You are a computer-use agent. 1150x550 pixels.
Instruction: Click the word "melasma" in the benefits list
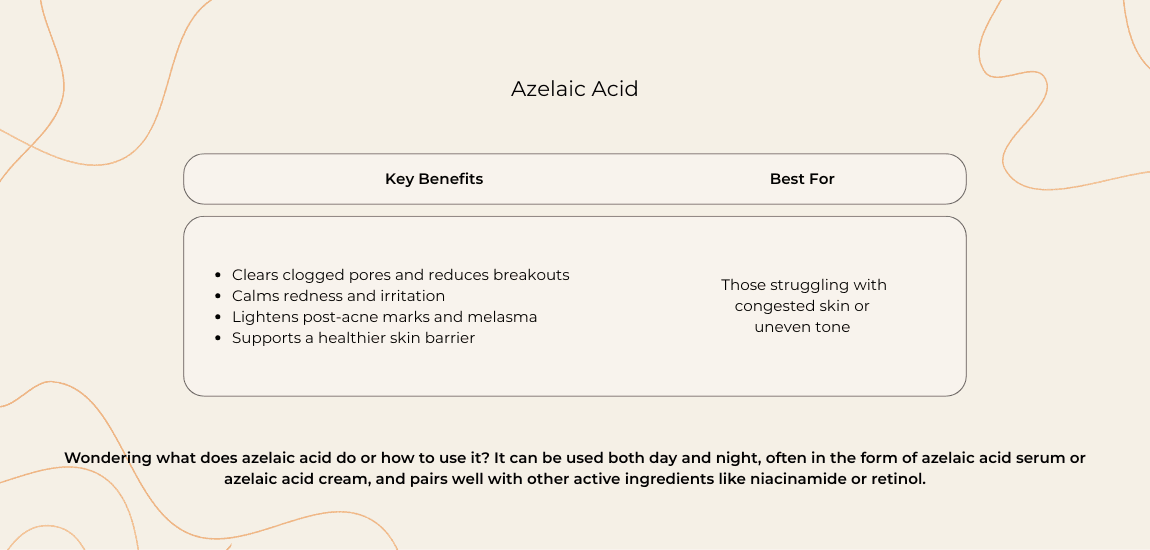click(504, 317)
